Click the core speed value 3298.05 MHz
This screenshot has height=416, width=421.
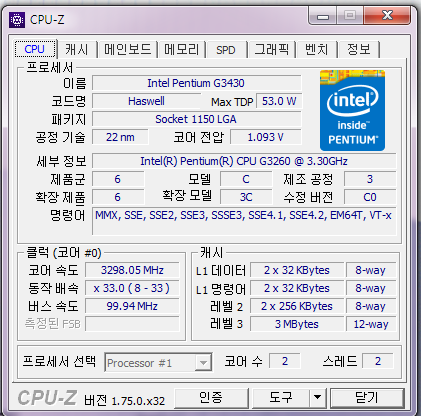pyautogui.click(x=132, y=270)
